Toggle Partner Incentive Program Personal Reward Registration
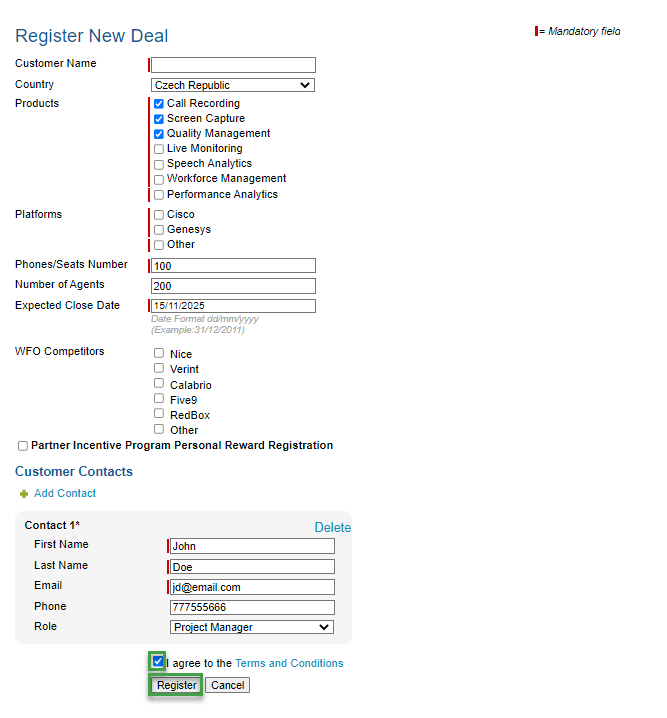This screenshot has width=667, height=718. coord(23,446)
